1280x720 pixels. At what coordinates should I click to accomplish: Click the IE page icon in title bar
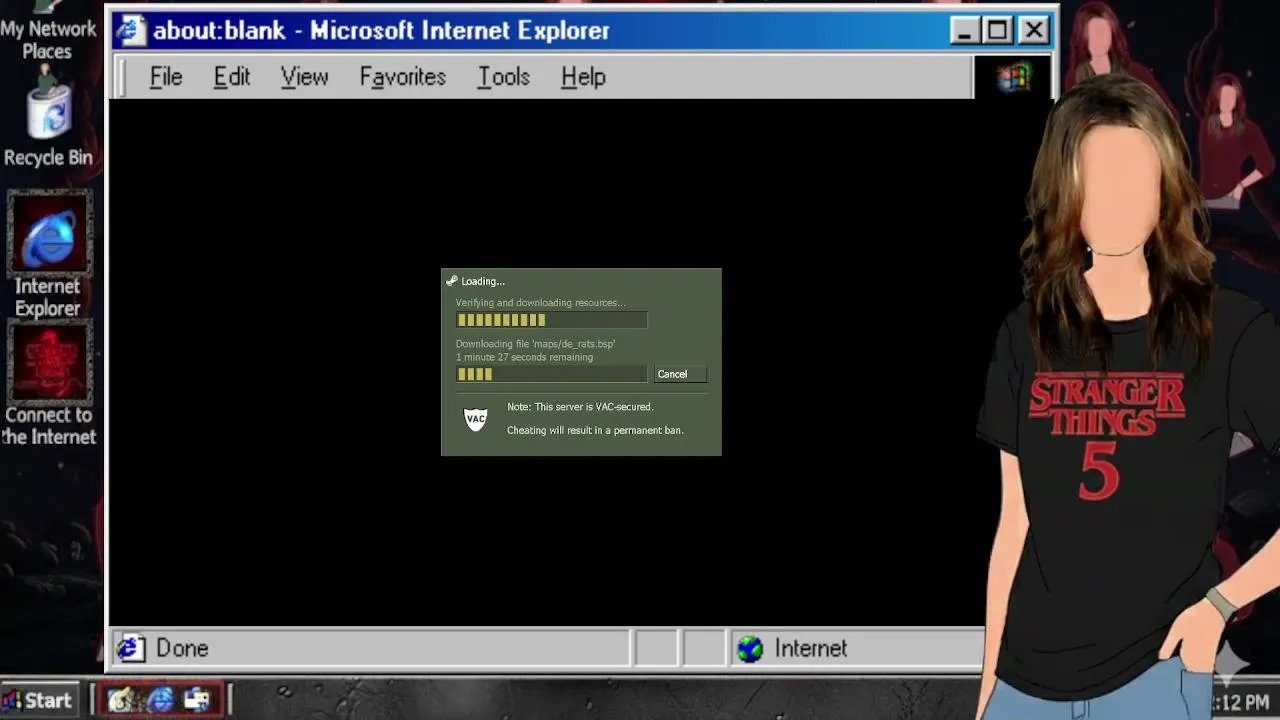(x=130, y=30)
